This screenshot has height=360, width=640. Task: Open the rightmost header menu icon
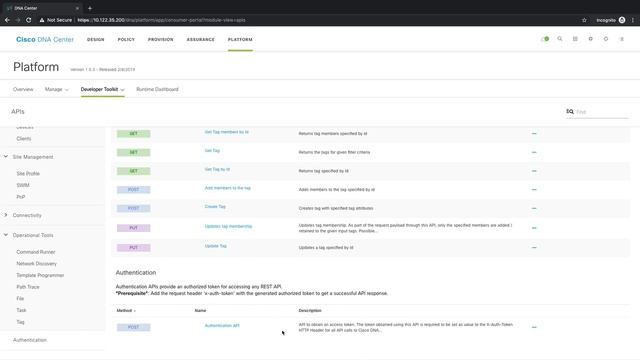[x=622, y=39]
